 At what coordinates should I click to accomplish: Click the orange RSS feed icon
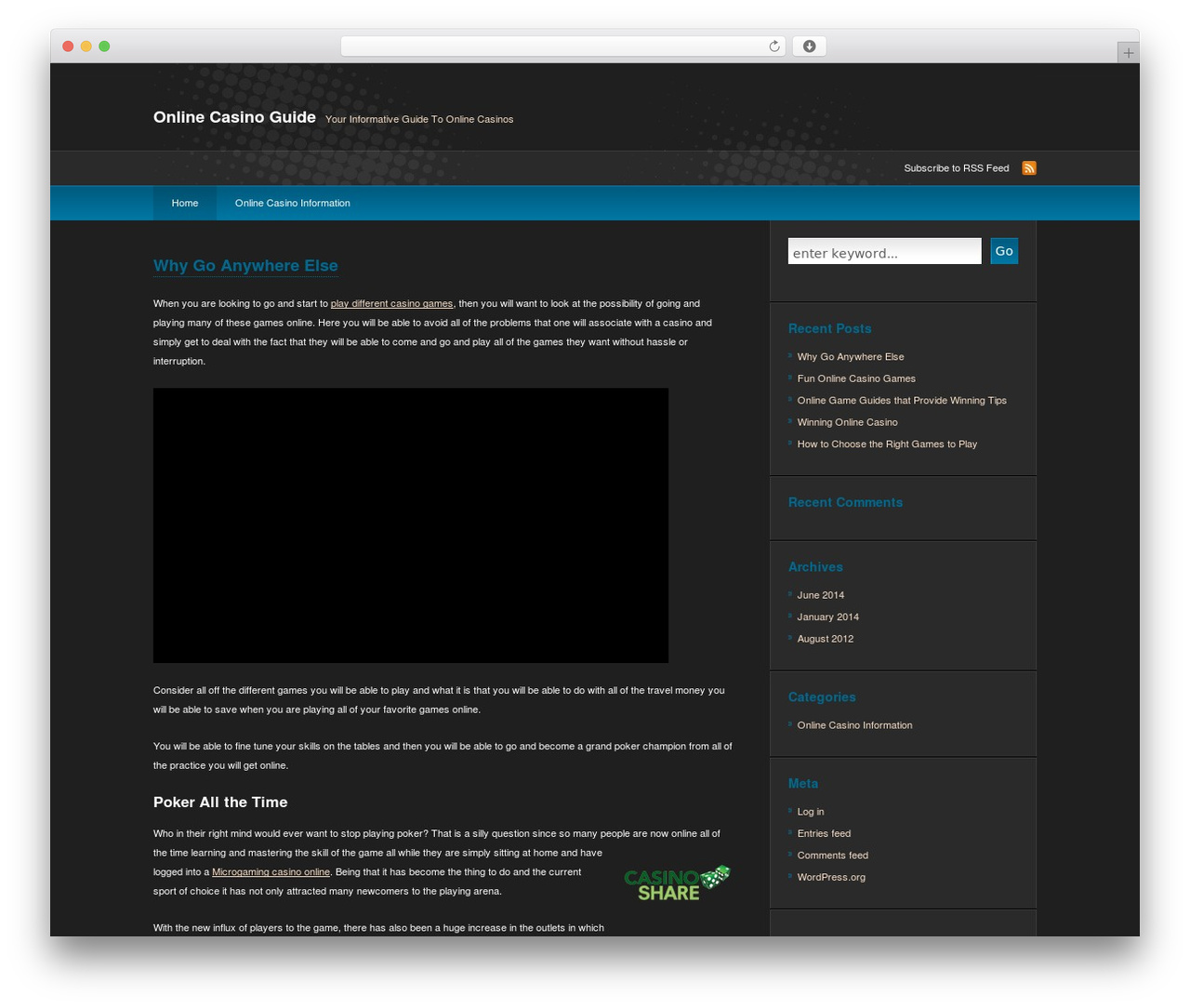coord(1029,168)
